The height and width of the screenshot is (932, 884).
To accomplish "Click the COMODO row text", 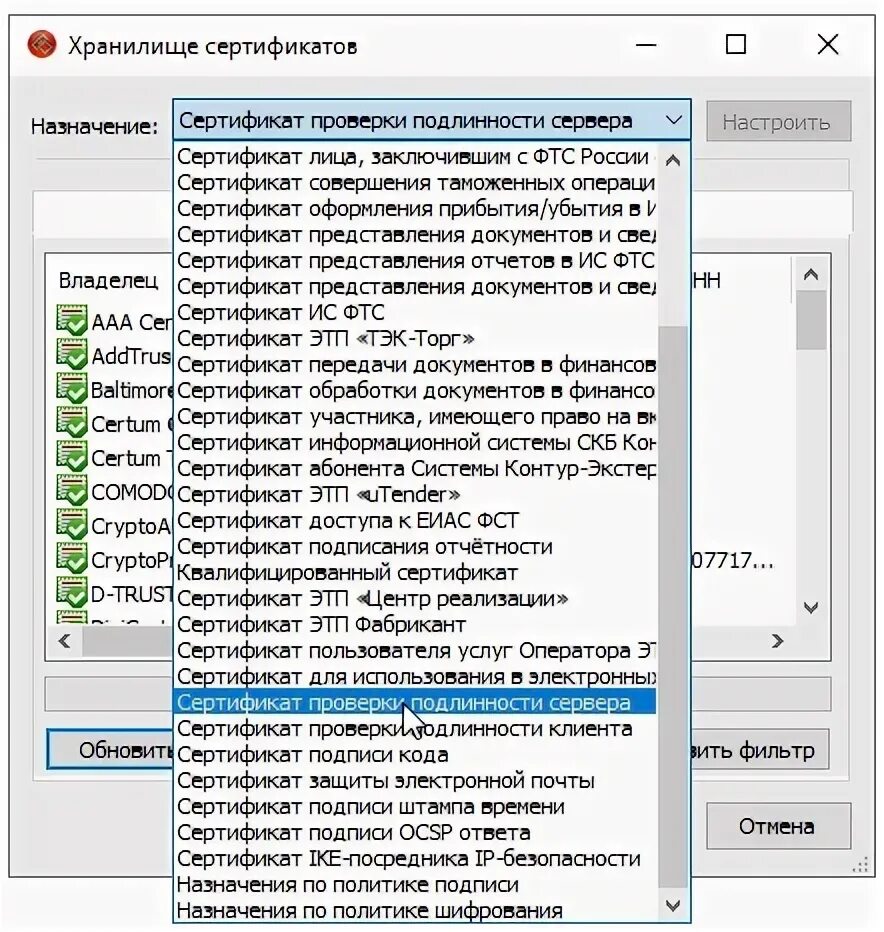I will [131, 492].
